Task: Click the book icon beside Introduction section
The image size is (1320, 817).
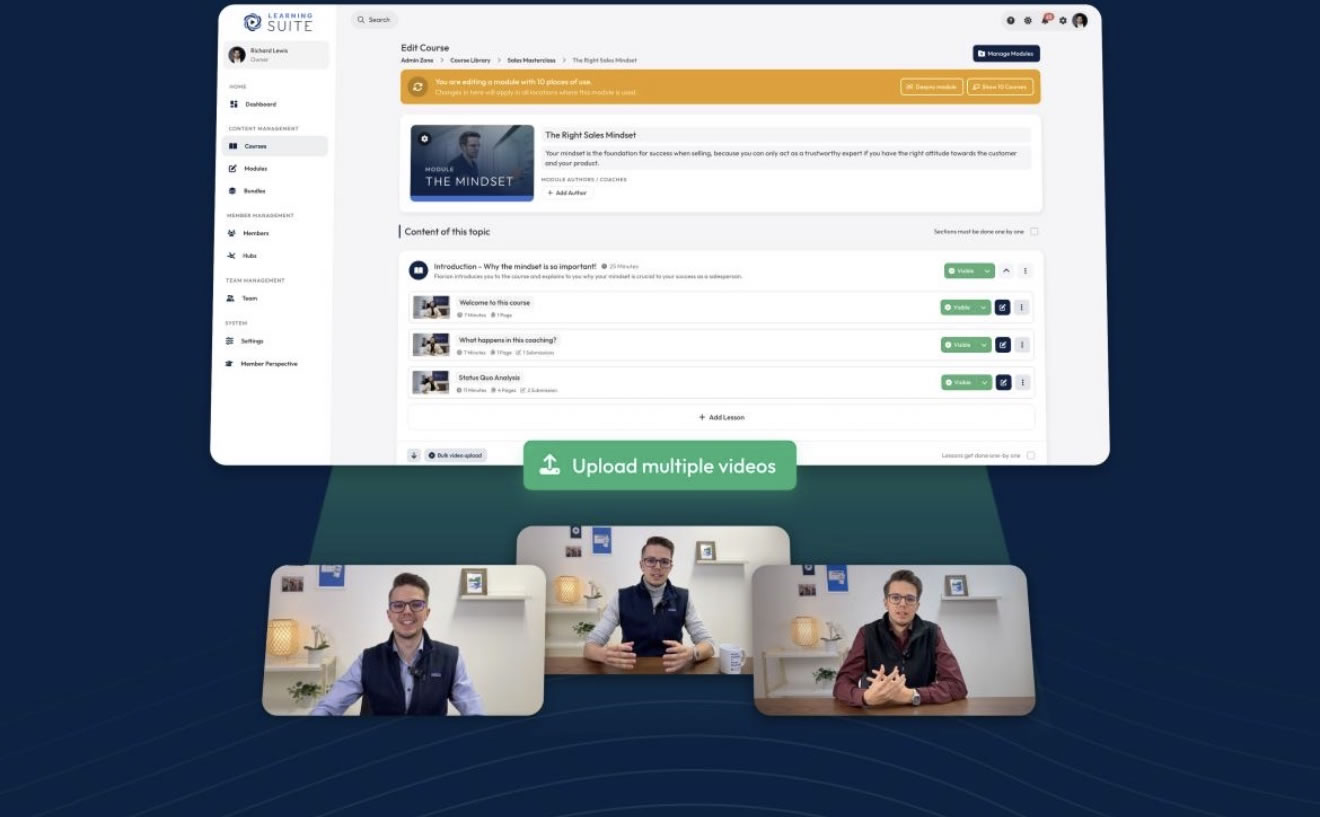Action: click(x=419, y=270)
